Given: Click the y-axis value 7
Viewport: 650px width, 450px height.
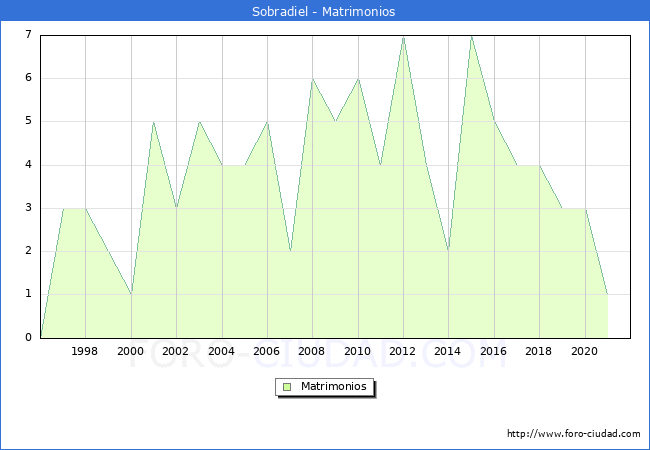Looking at the screenshot, I should 28,34.
